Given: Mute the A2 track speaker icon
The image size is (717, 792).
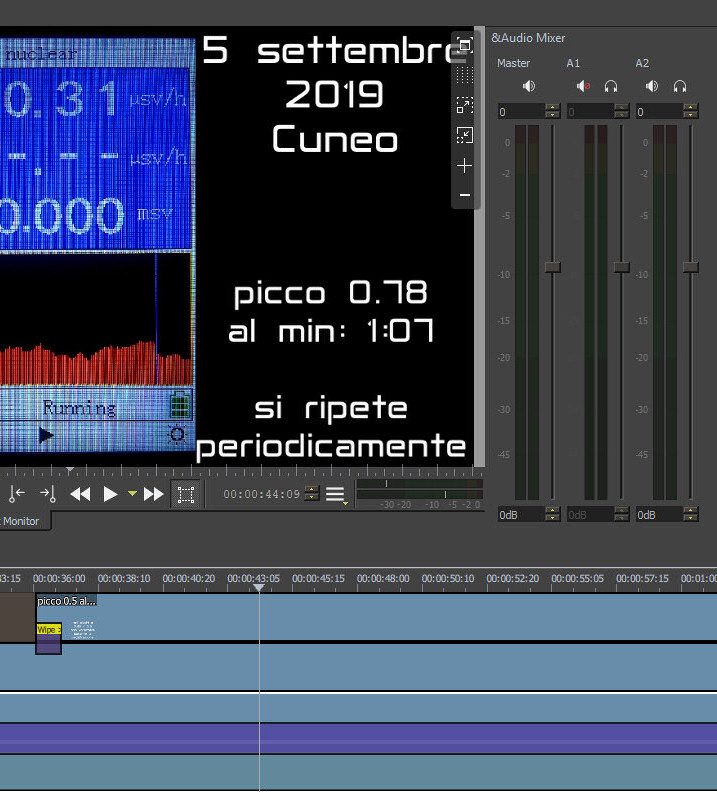Looking at the screenshot, I should point(652,86).
